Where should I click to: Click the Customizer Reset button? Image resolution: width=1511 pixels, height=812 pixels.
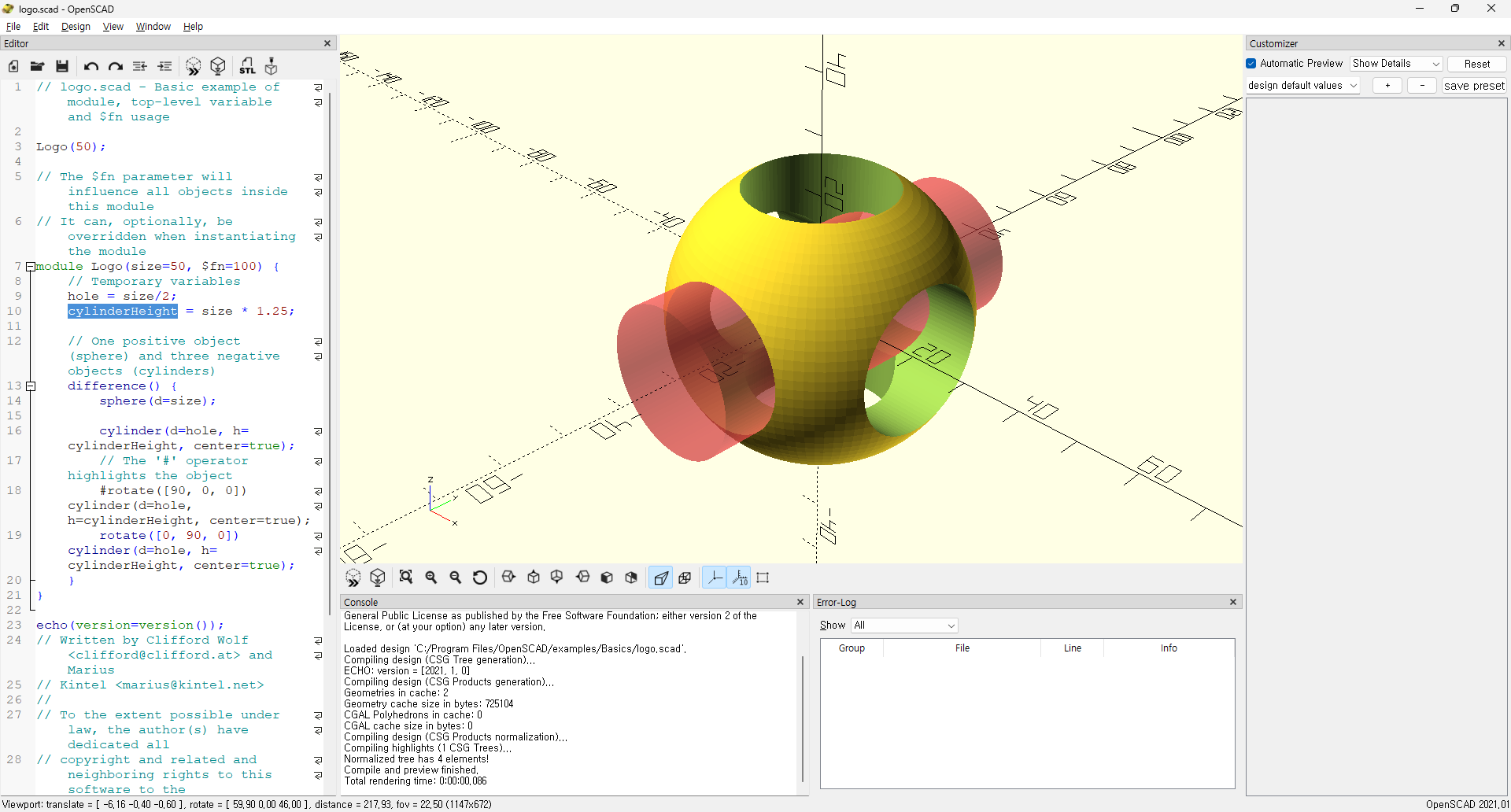click(x=1477, y=64)
